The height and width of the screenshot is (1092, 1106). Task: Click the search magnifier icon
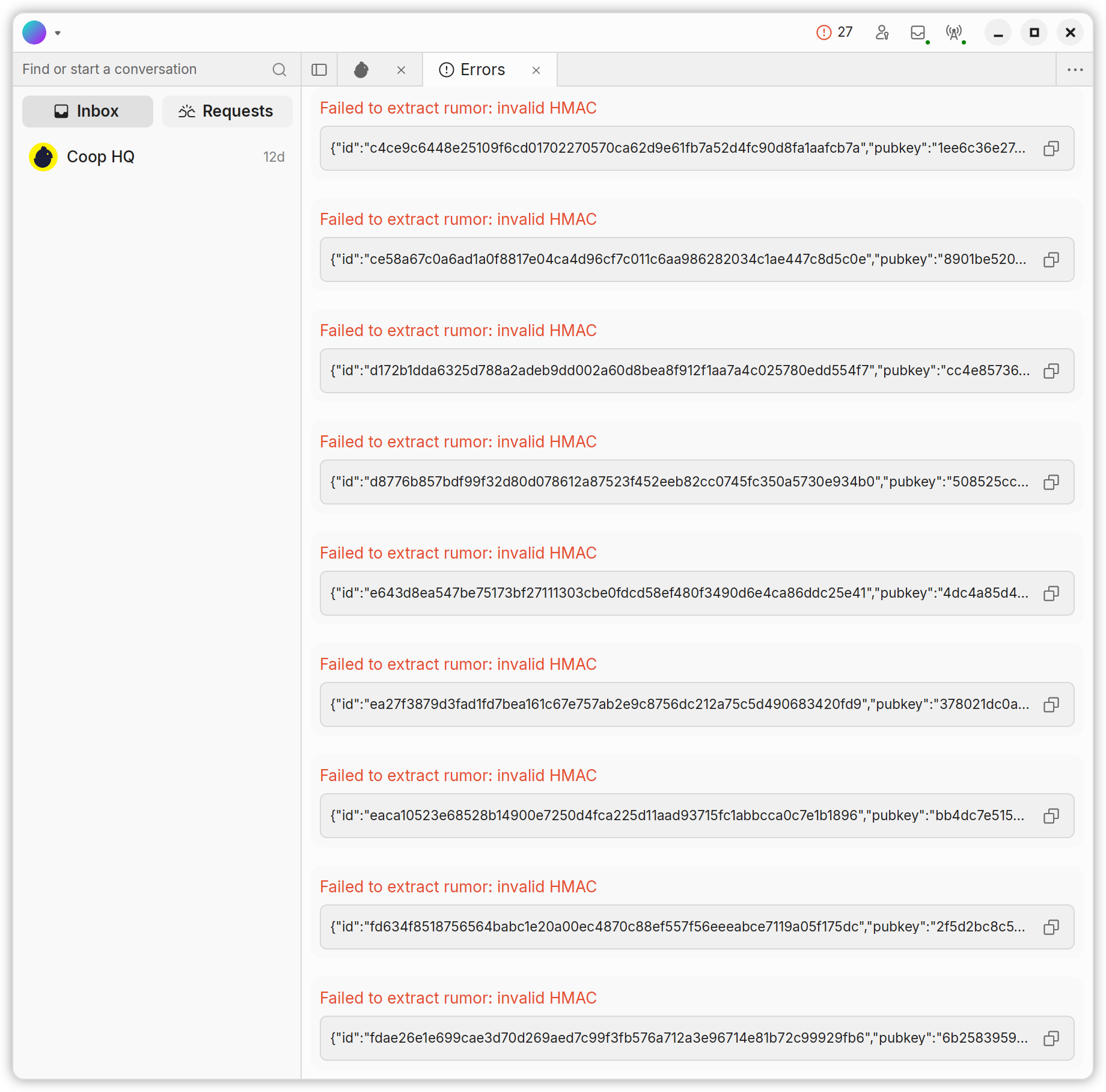279,70
